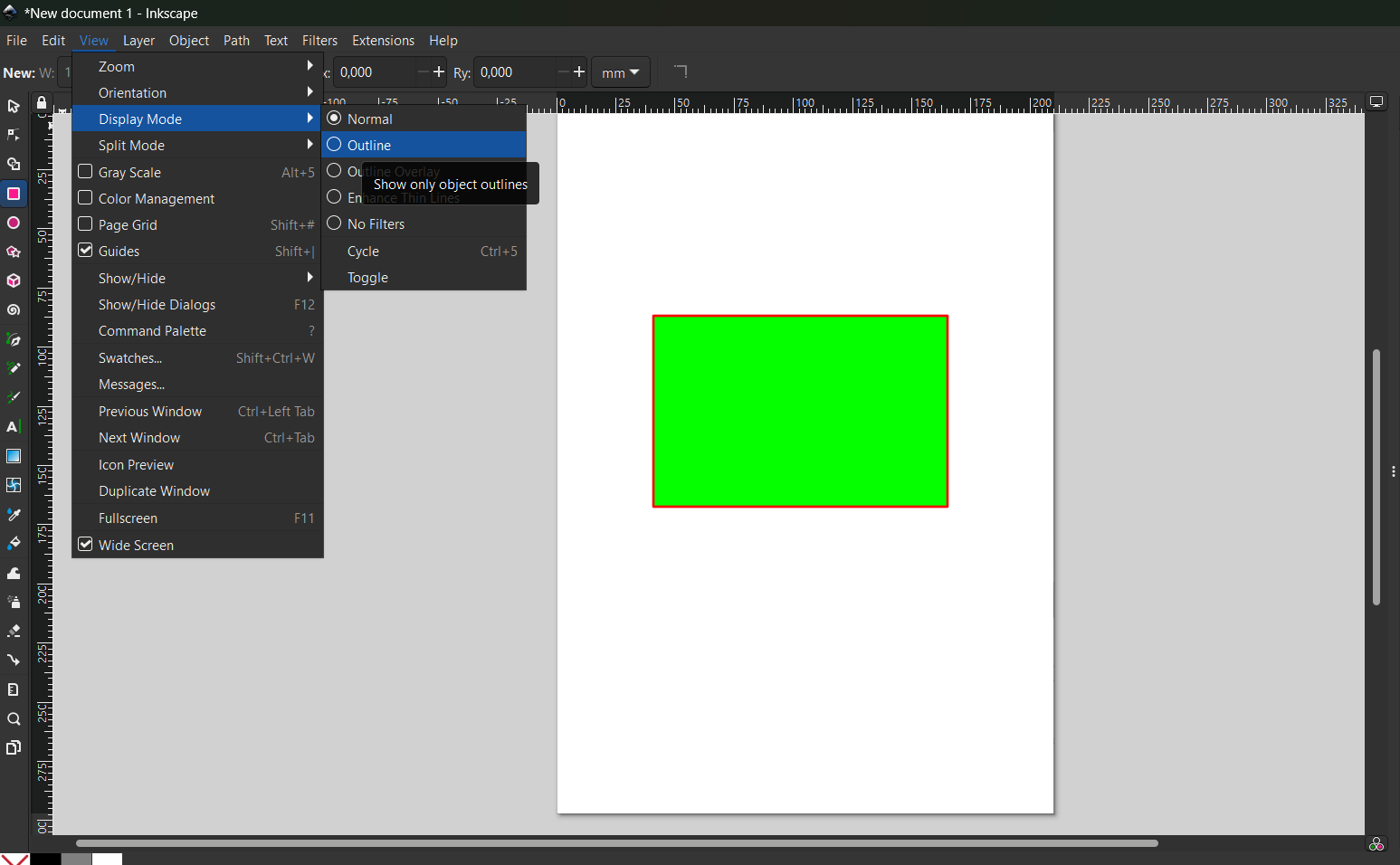Viewport: 1400px width, 865px height.
Task: Select the Enhance Thin Lines radio button
Action: (334, 197)
